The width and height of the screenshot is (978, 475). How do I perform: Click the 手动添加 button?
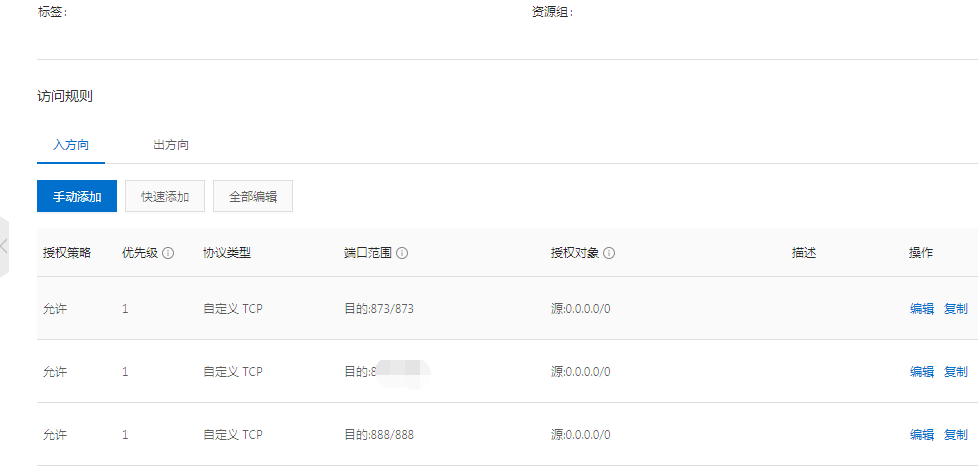(77, 196)
